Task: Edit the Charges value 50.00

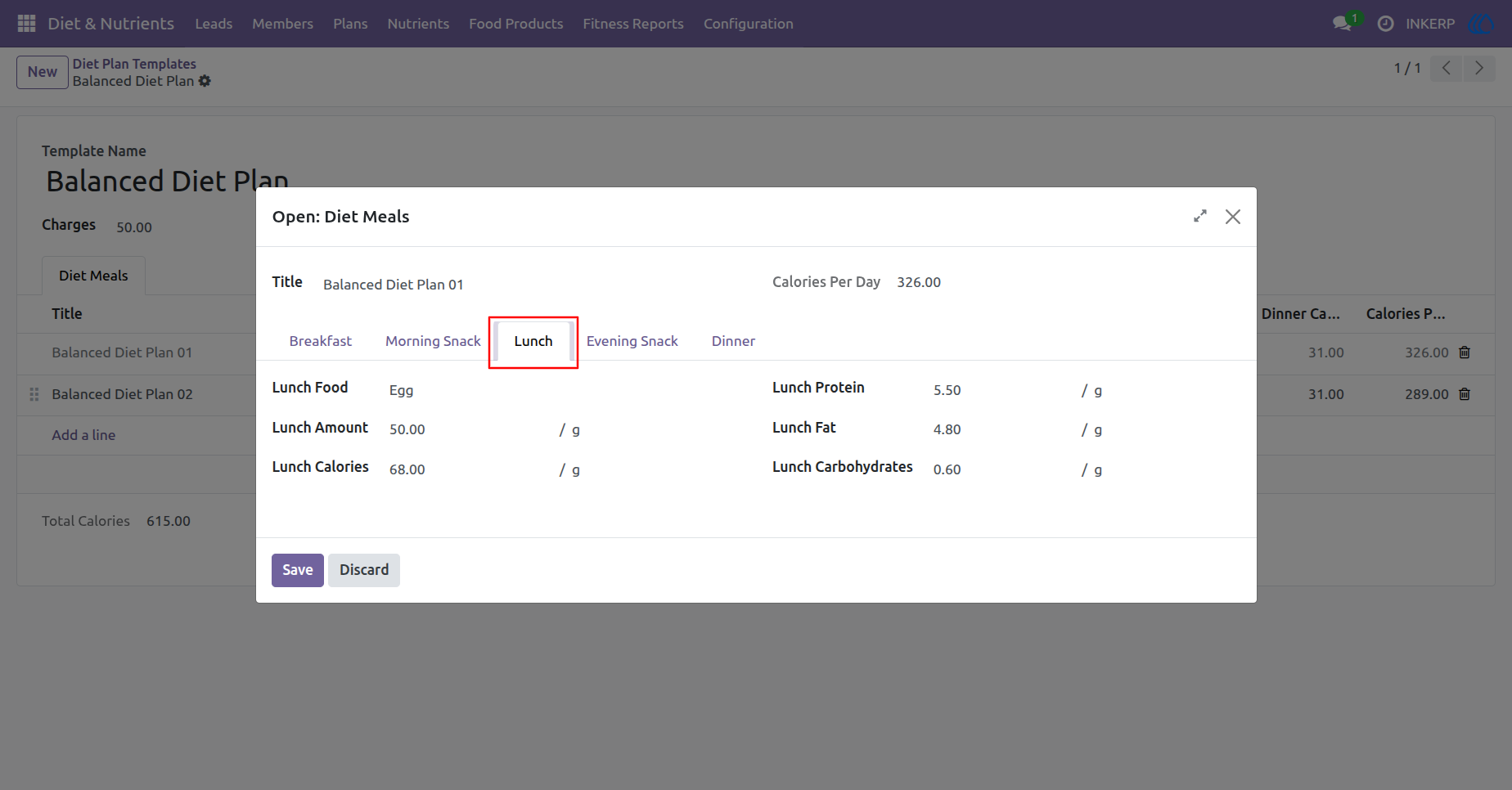Action: pos(134,227)
